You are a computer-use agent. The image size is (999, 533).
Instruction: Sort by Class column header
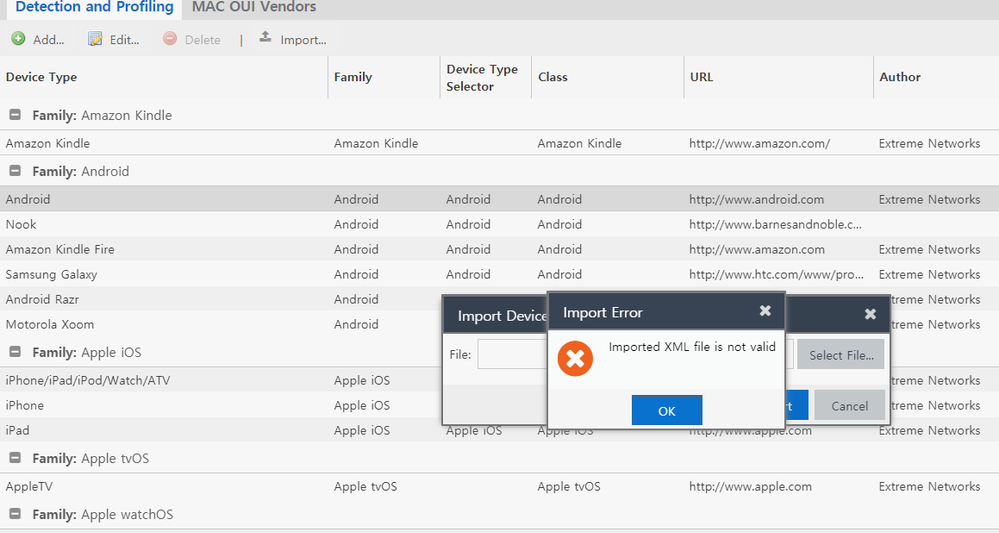click(608, 77)
